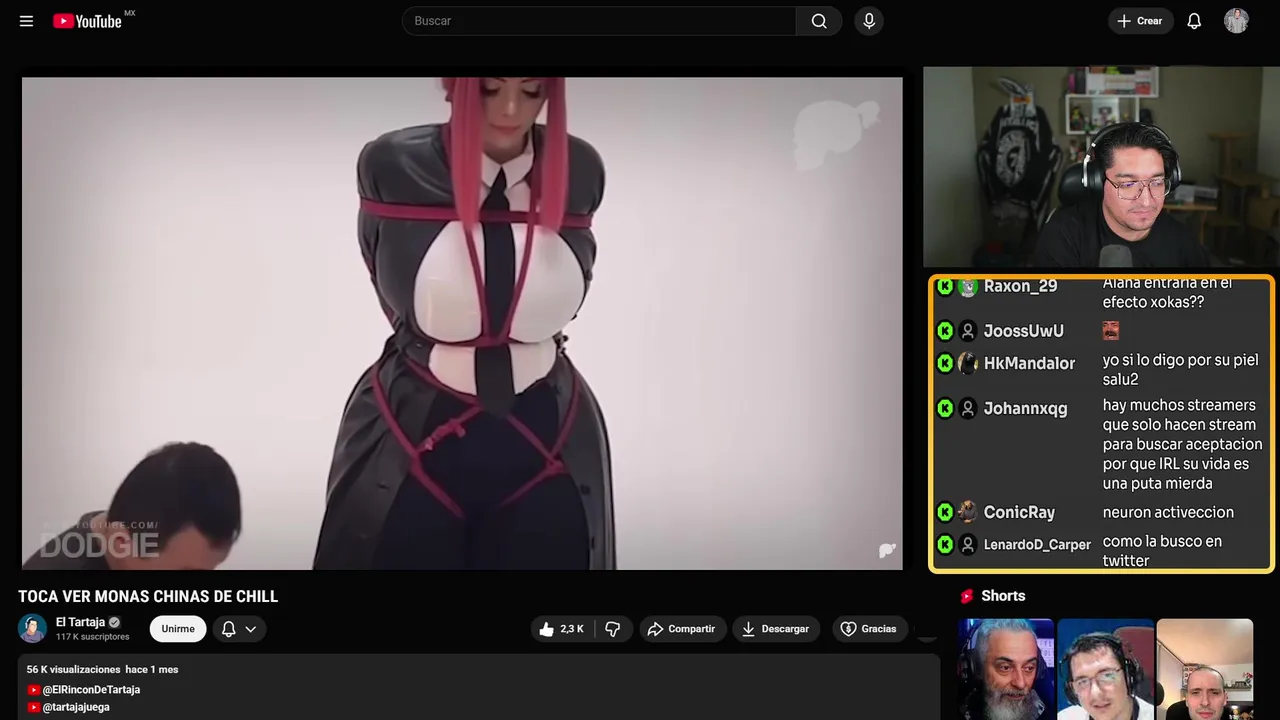Click the emote in JoossUwU's message
1280x720 pixels.
click(1111, 330)
